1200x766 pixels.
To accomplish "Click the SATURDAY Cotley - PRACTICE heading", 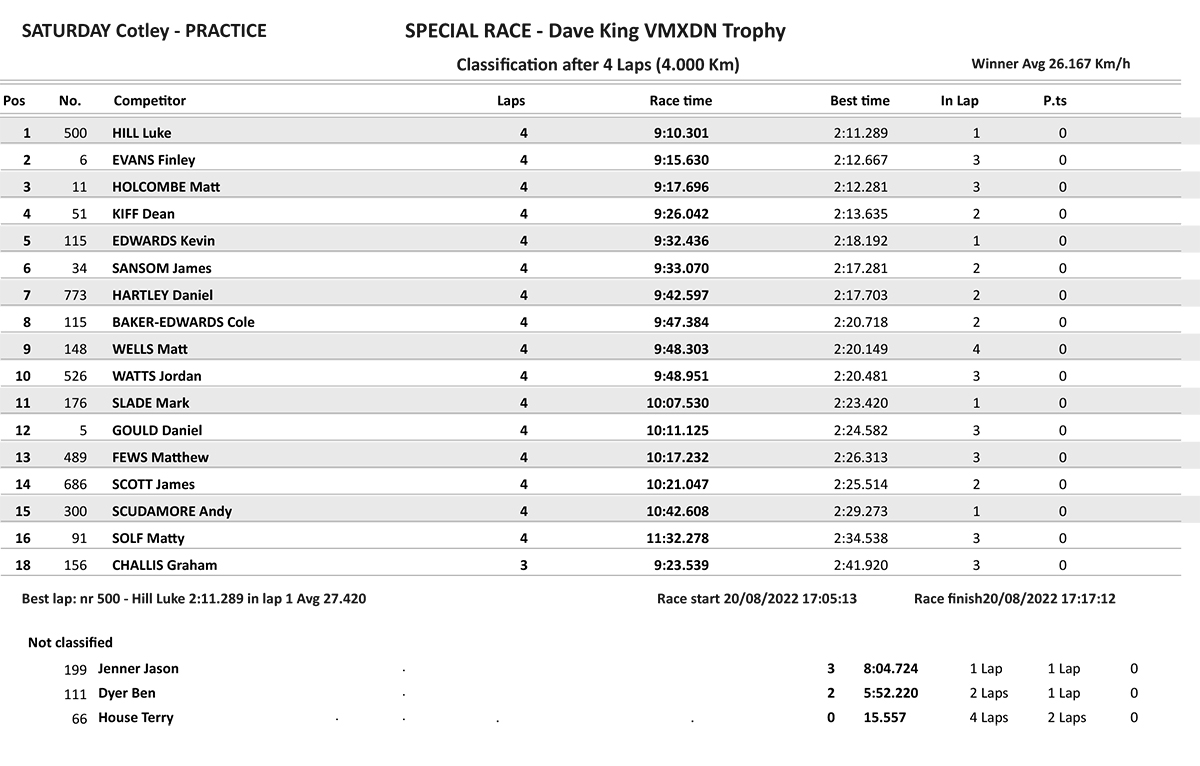I will (144, 31).
